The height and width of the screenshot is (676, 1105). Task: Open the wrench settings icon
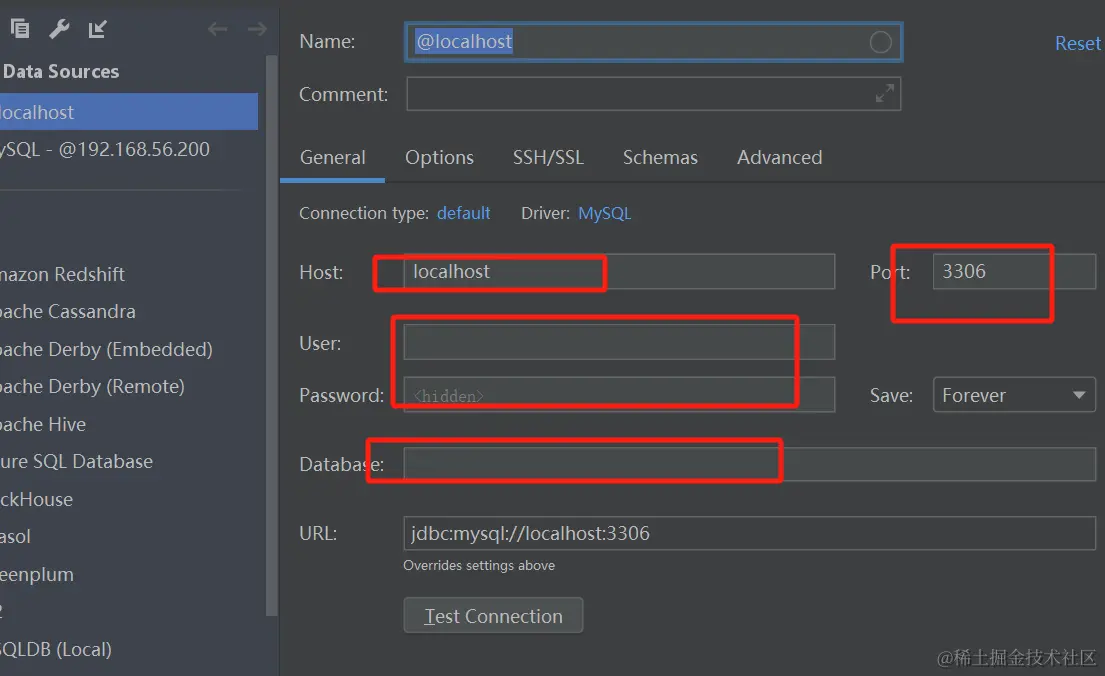click(x=59, y=29)
